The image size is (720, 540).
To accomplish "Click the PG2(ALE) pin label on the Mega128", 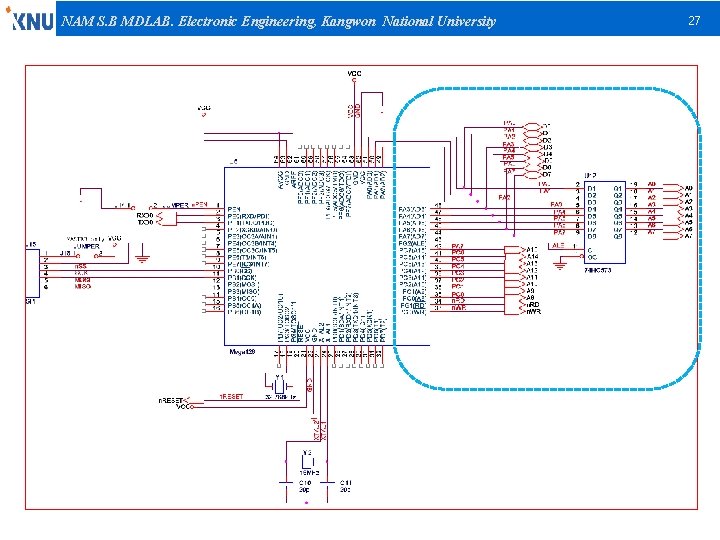I will coord(412,243).
